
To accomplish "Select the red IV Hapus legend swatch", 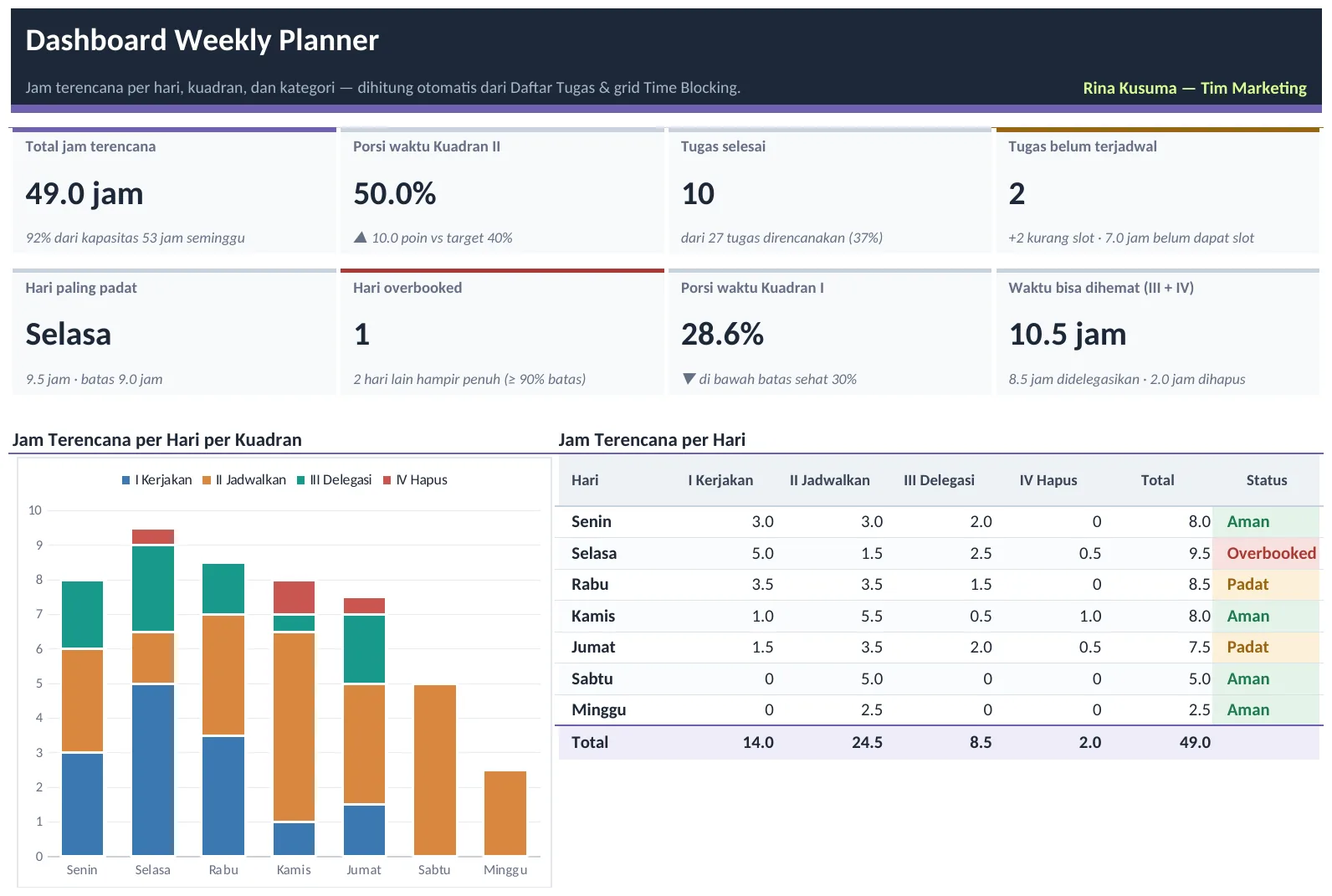I will pyautogui.click(x=387, y=480).
